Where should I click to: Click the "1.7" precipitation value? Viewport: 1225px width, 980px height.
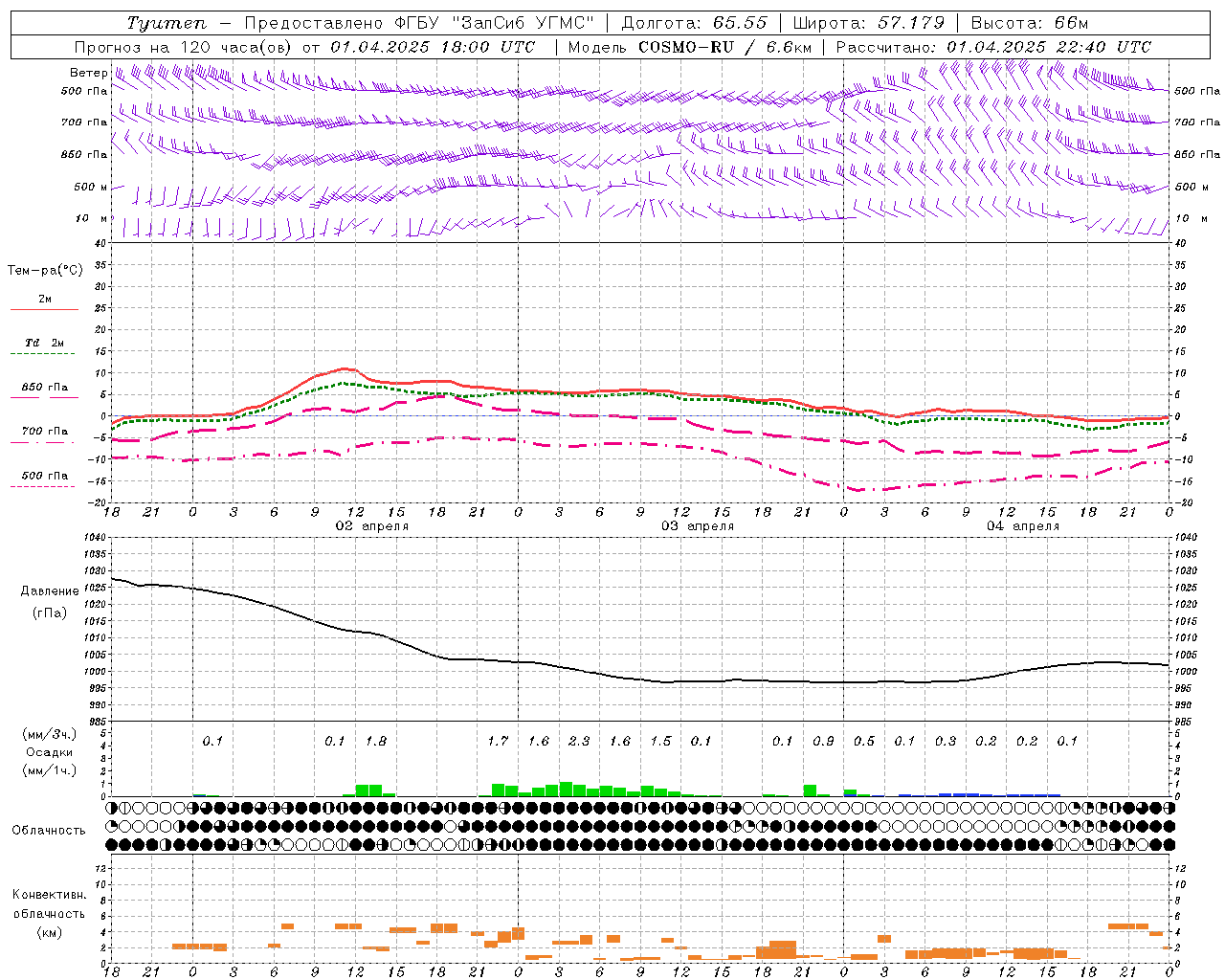click(498, 741)
